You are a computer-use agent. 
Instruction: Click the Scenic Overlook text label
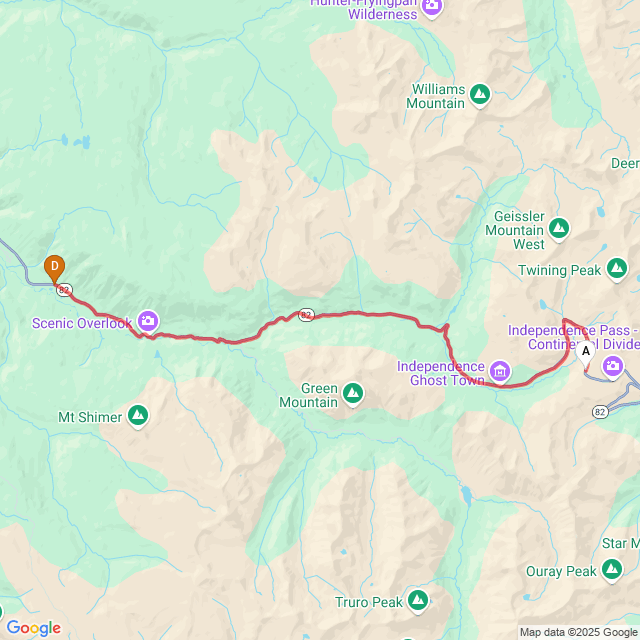82,323
